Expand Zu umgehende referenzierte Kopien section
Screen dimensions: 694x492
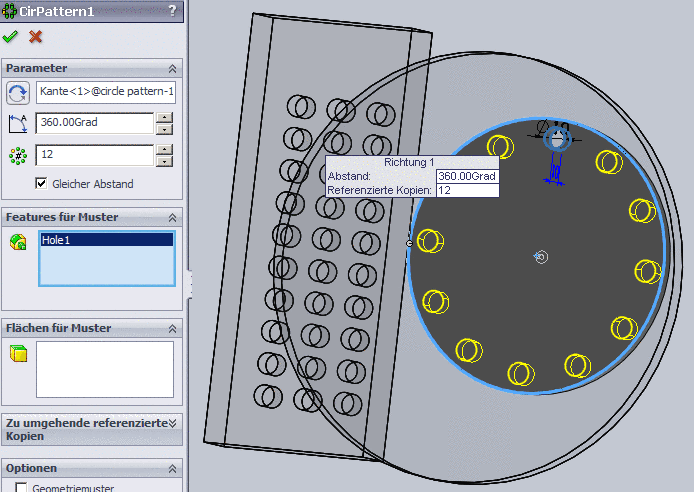click(x=172, y=423)
